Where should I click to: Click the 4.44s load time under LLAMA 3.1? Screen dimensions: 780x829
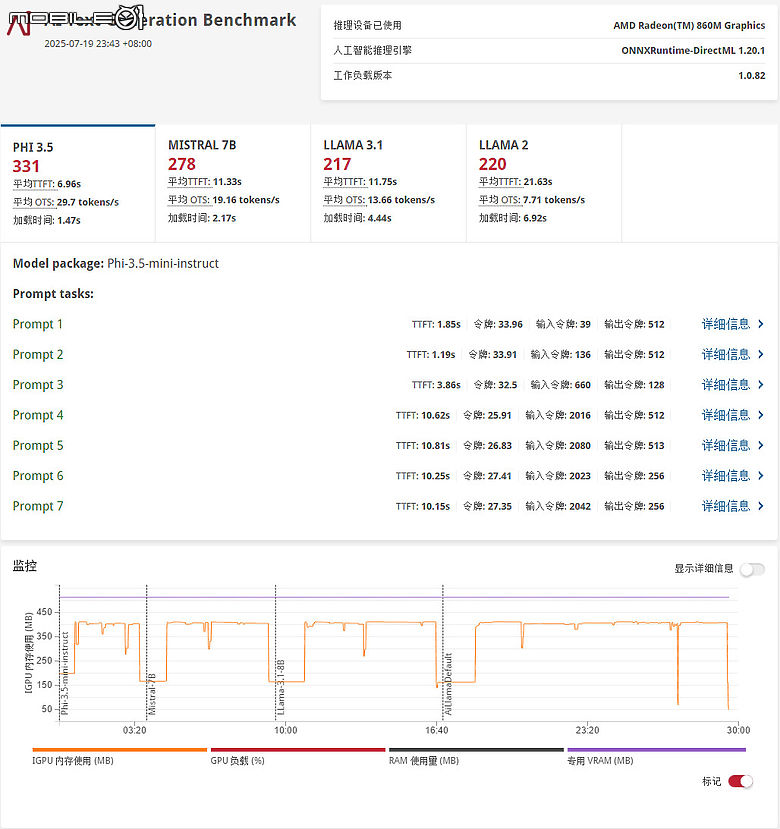(x=379, y=218)
